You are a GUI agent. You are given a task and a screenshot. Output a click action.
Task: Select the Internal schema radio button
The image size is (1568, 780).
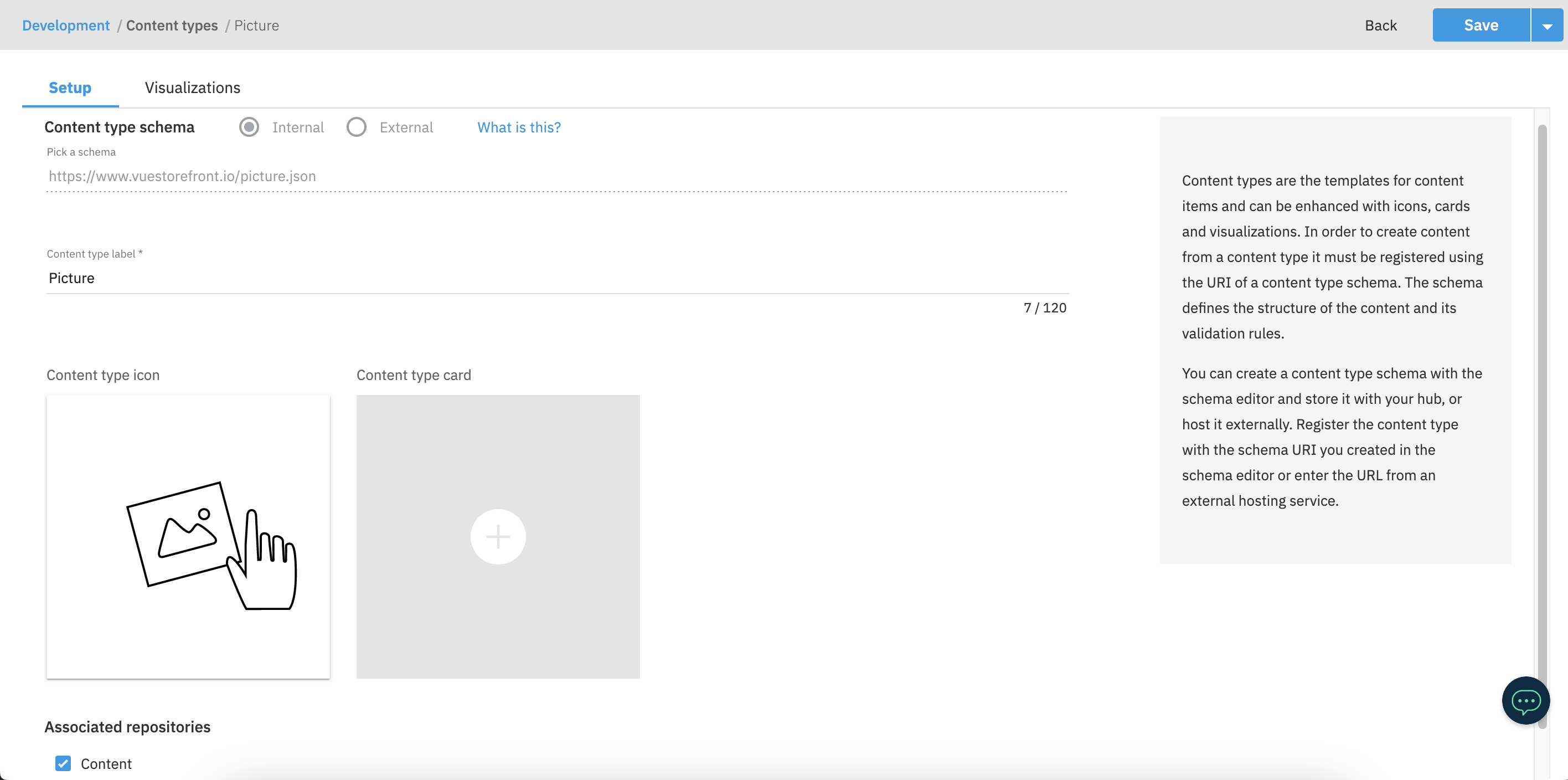pyautogui.click(x=249, y=127)
